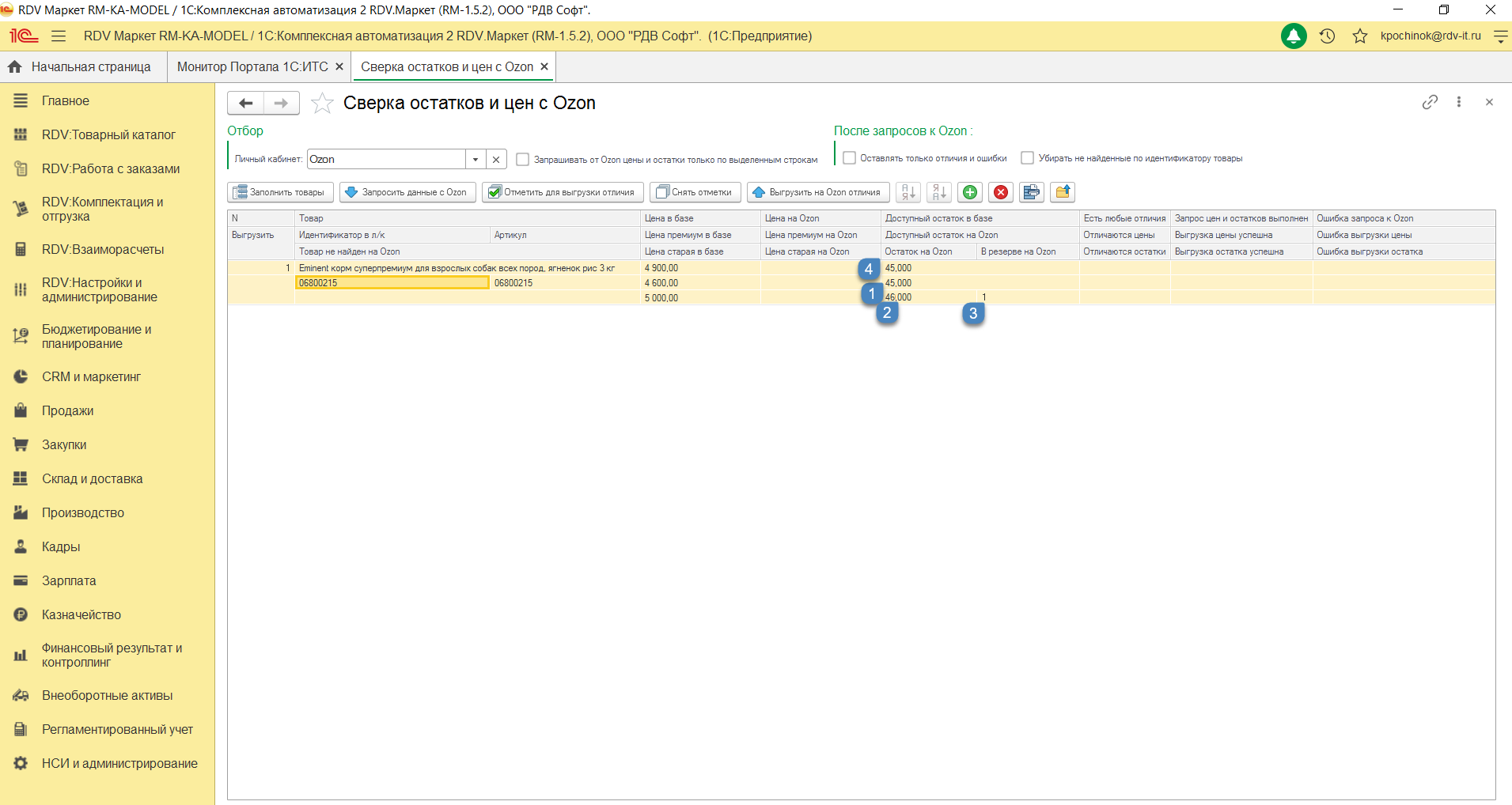
Task: Open the Продажи section in sidebar
Action: pos(68,411)
